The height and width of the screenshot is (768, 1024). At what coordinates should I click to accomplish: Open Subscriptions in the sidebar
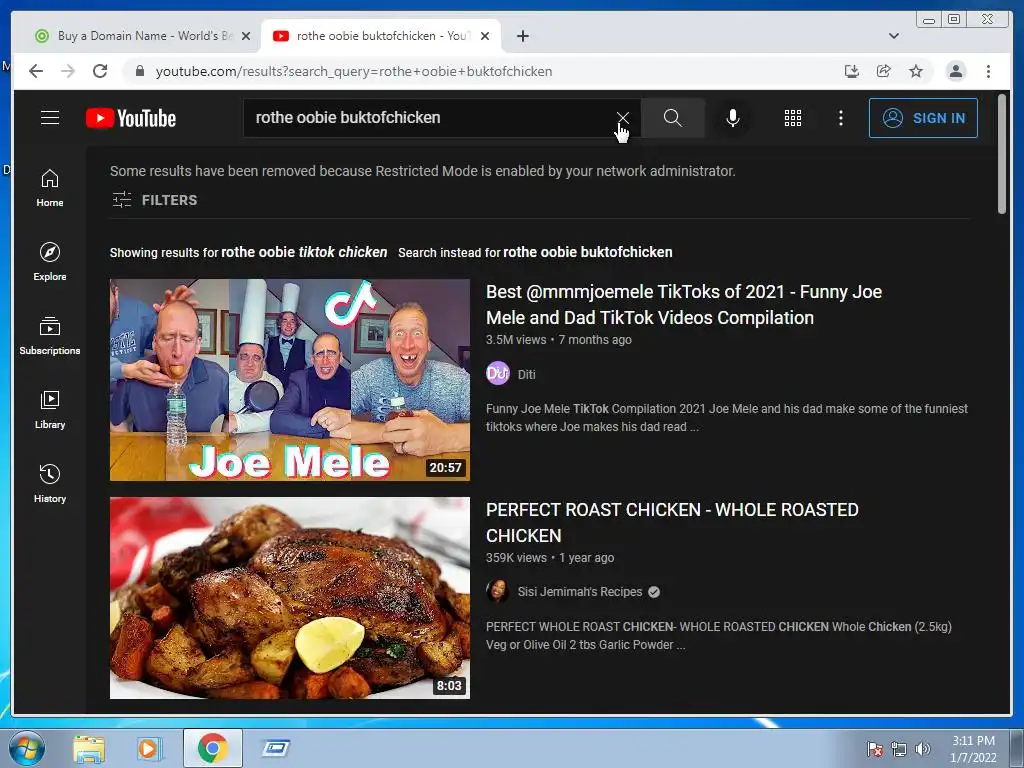(x=50, y=336)
